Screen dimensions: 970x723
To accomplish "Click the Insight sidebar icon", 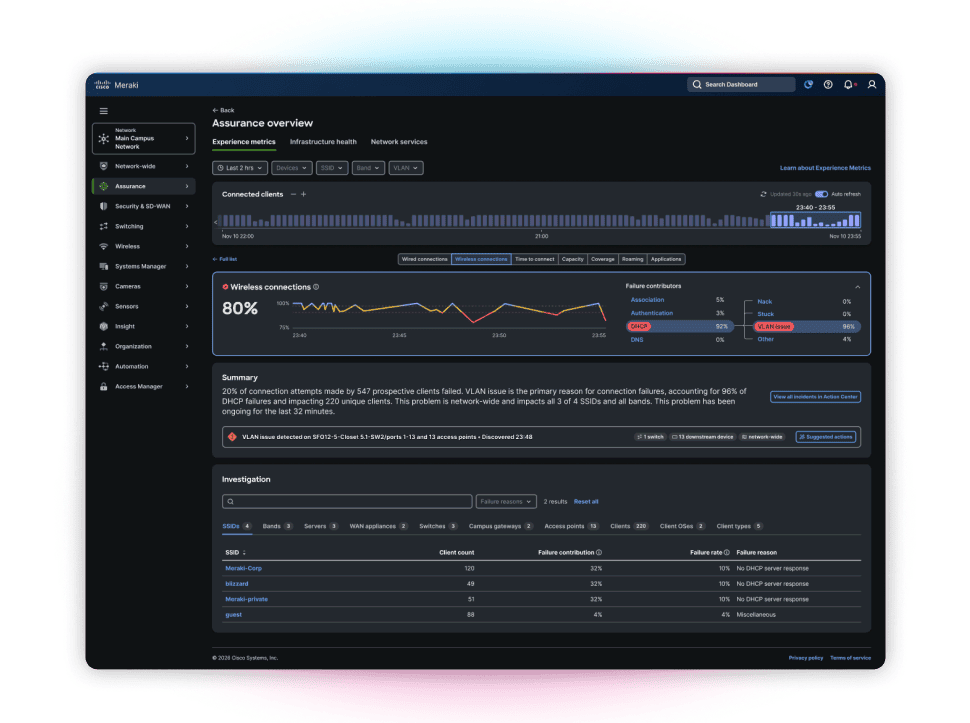I will pyautogui.click(x=104, y=327).
